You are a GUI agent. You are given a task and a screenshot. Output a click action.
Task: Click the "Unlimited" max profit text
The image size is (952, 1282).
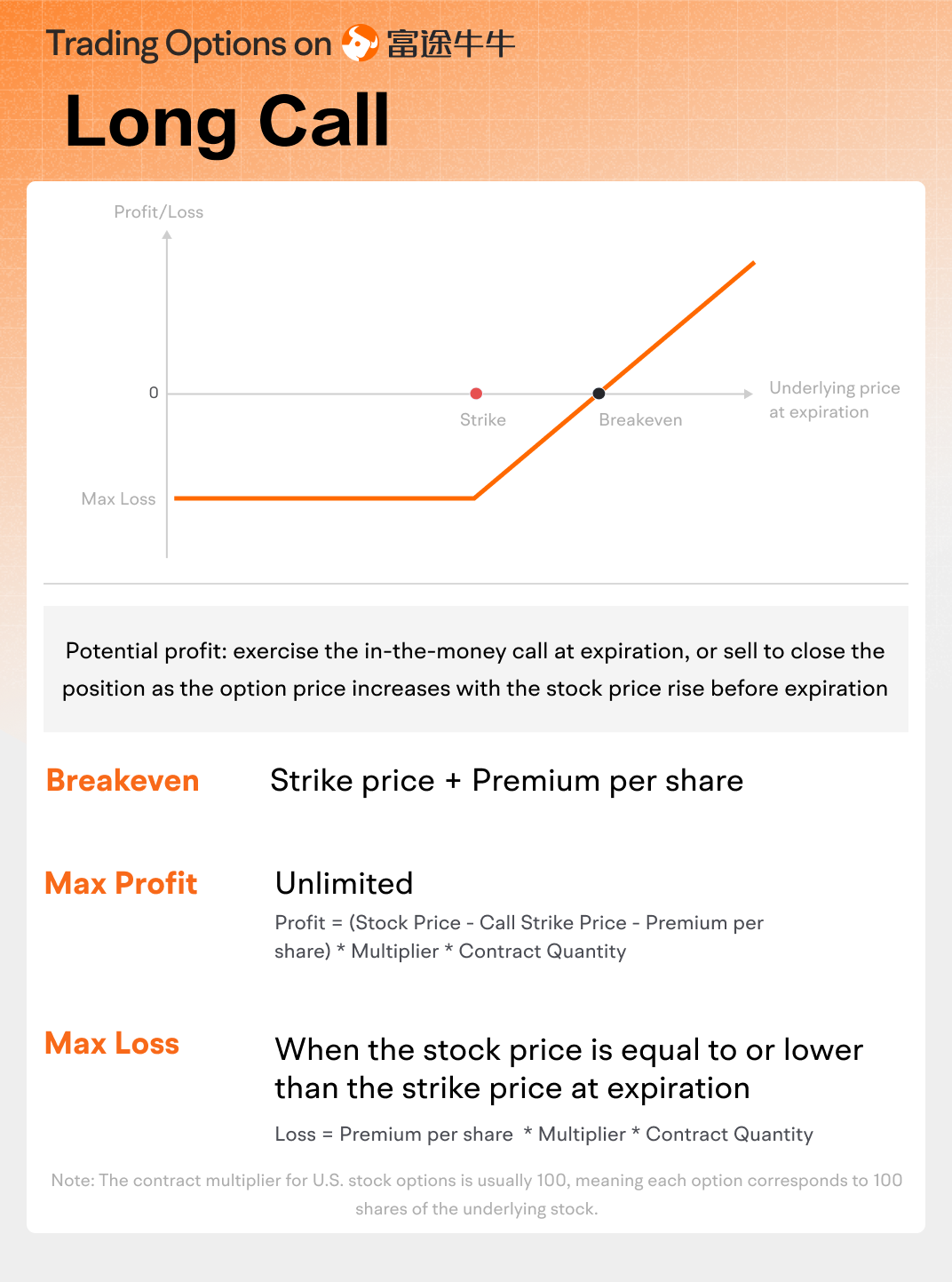click(x=344, y=883)
